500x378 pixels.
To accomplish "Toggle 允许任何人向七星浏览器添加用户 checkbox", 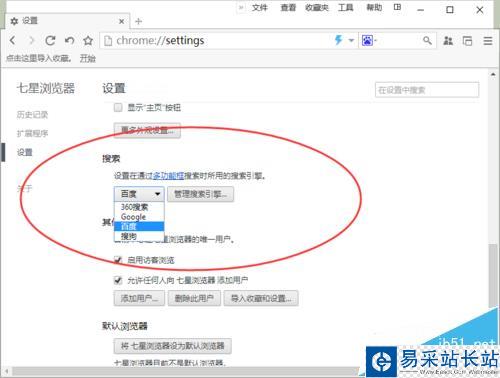I will 118,280.
